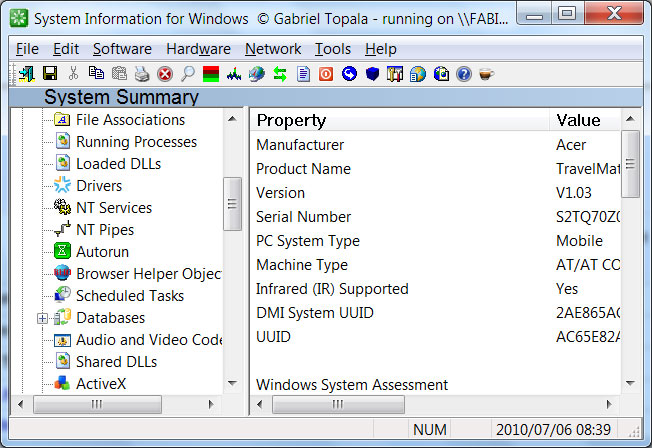Click the coffee cup icon
Image resolution: width=652 pixels, height=448 pixels.
point(486,74)
